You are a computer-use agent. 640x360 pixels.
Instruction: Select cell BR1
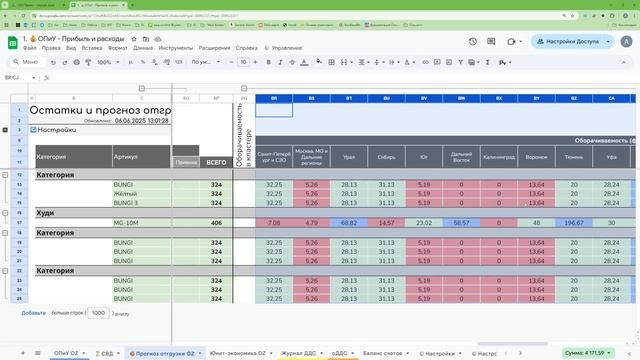click(274, 110)
